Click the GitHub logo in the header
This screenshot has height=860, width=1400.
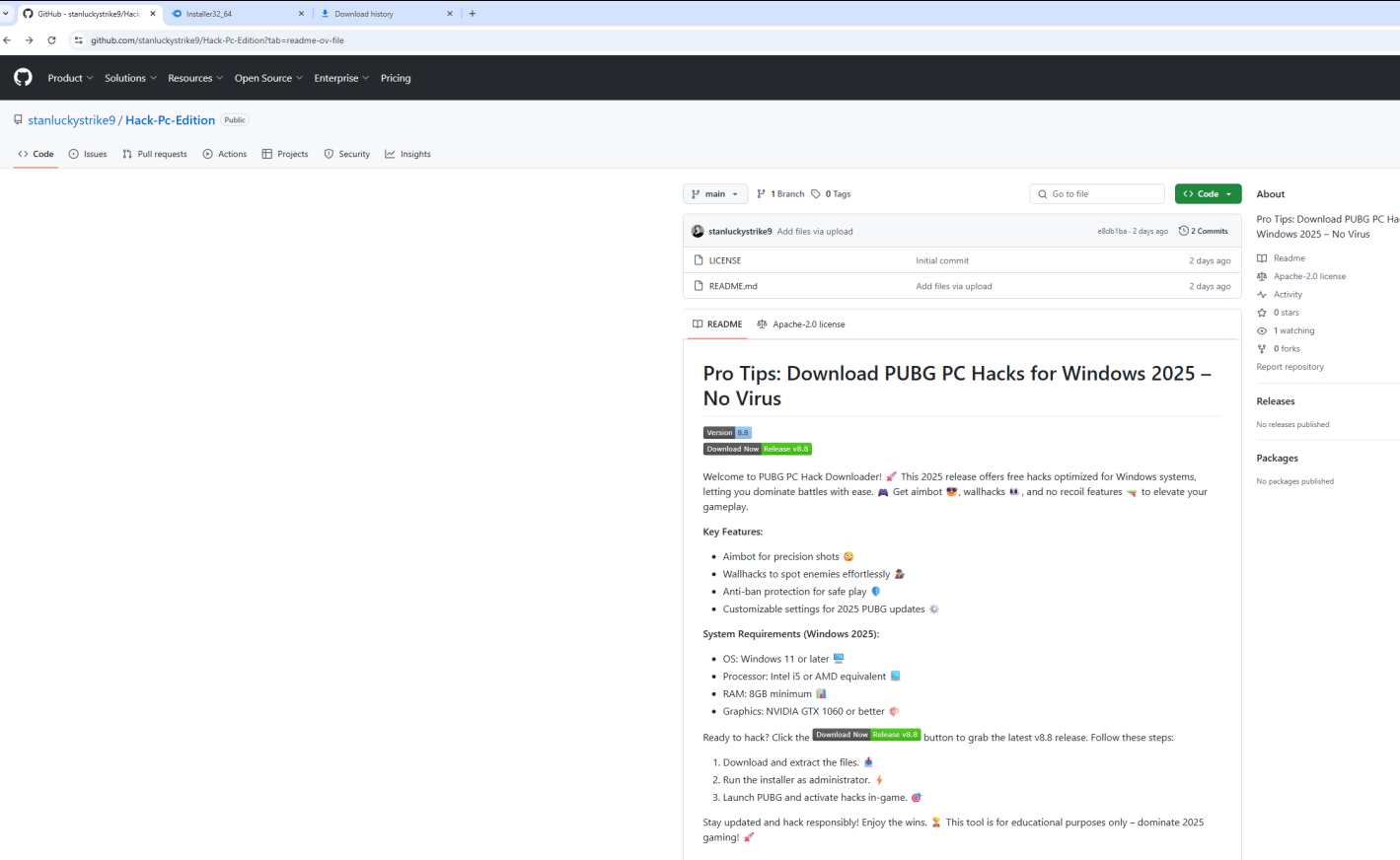click(23, 78)
